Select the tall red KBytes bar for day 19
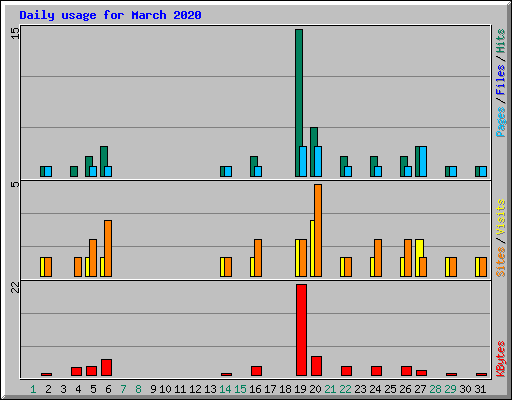This screenshot has width=512, height=400. point(302,330)
